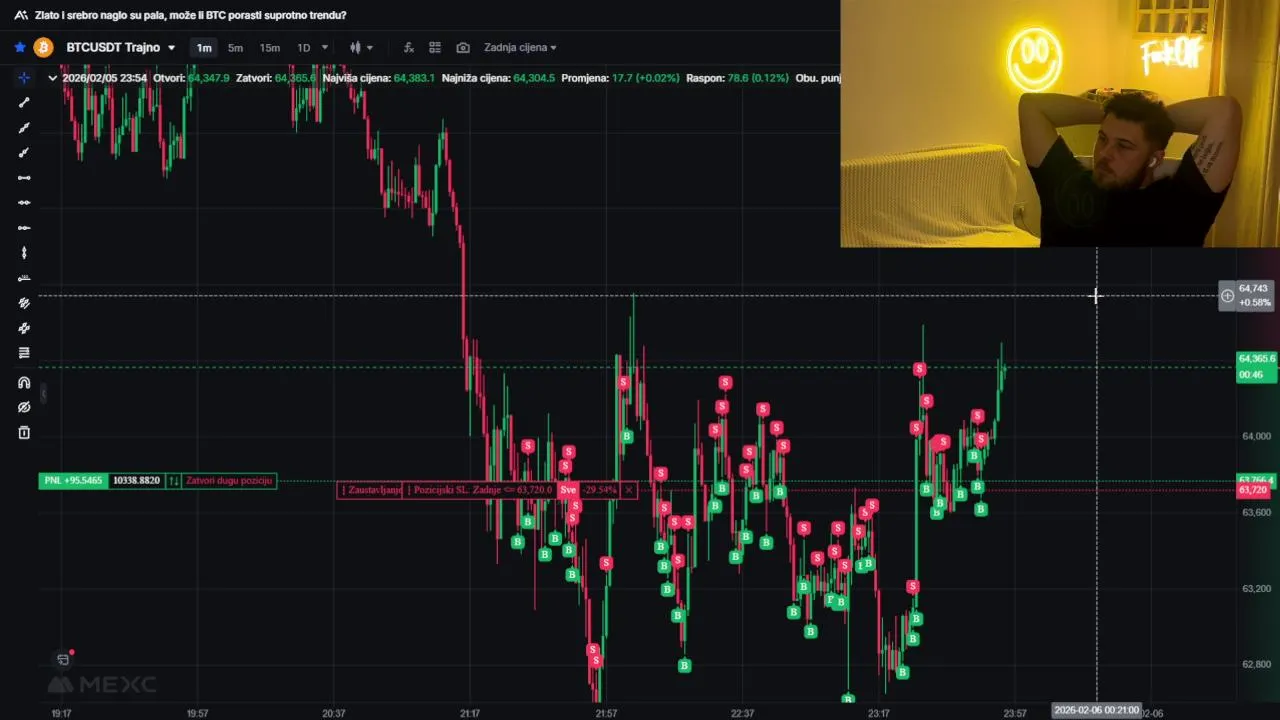The width and height of the screenshot is (1280, 720).
Task: Click the Otvori value 64,347.9
Action: click(x=208, y=78)
